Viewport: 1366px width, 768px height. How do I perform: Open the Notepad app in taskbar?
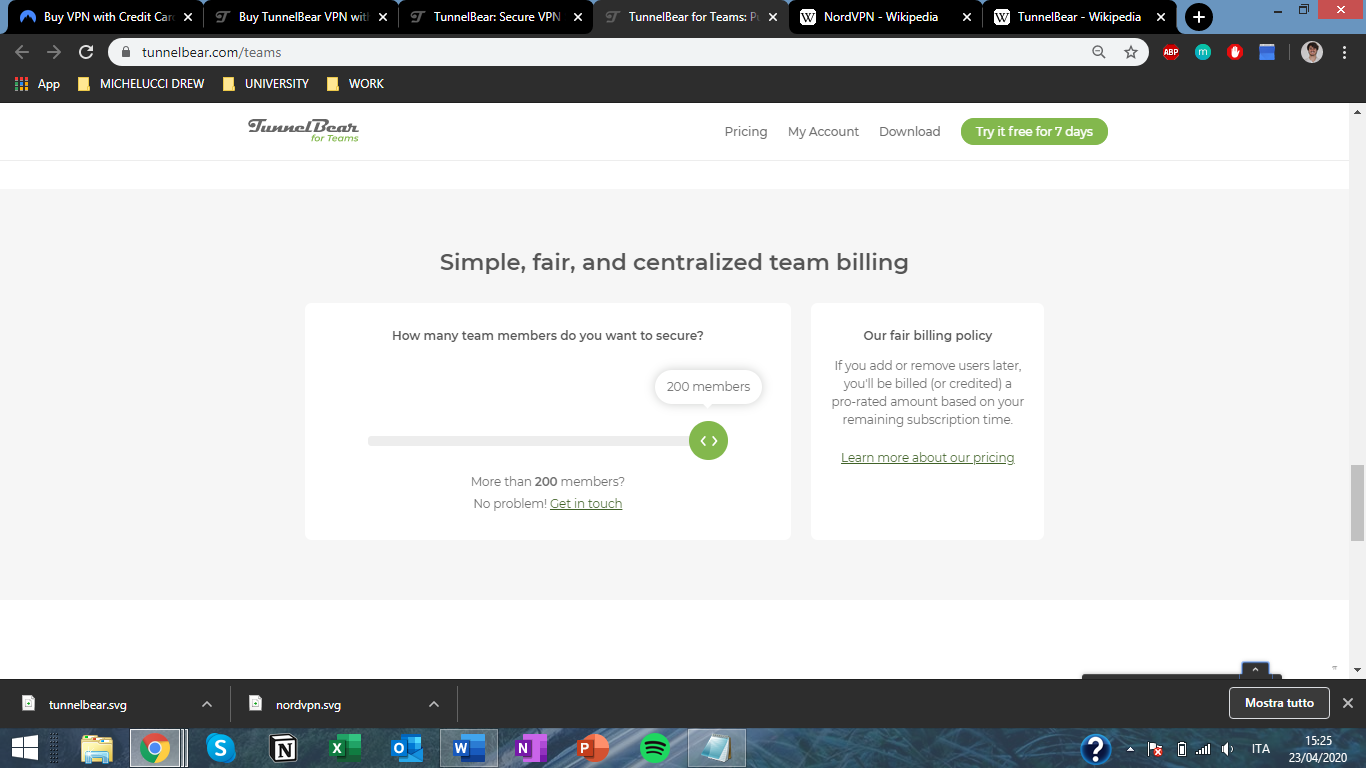click(x=717, y=748)
